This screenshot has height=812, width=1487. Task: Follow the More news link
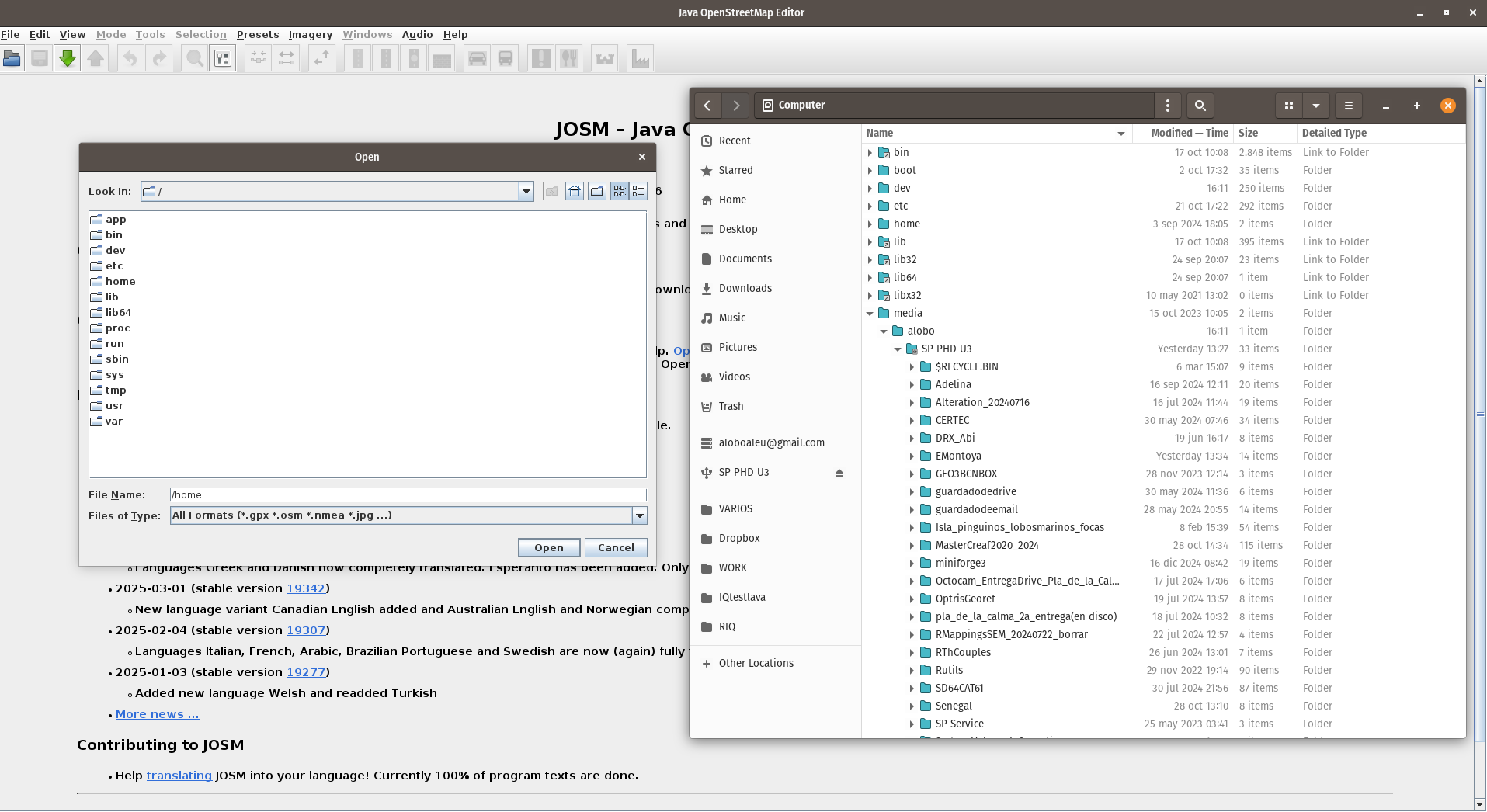point(158,714)
